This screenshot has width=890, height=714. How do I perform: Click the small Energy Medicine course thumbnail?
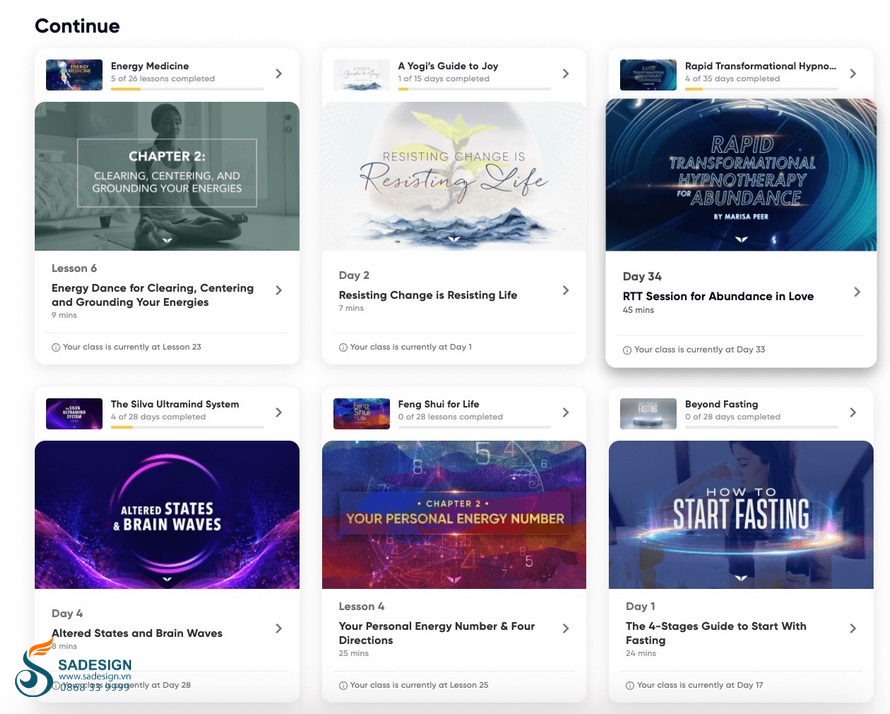(74, 75)
